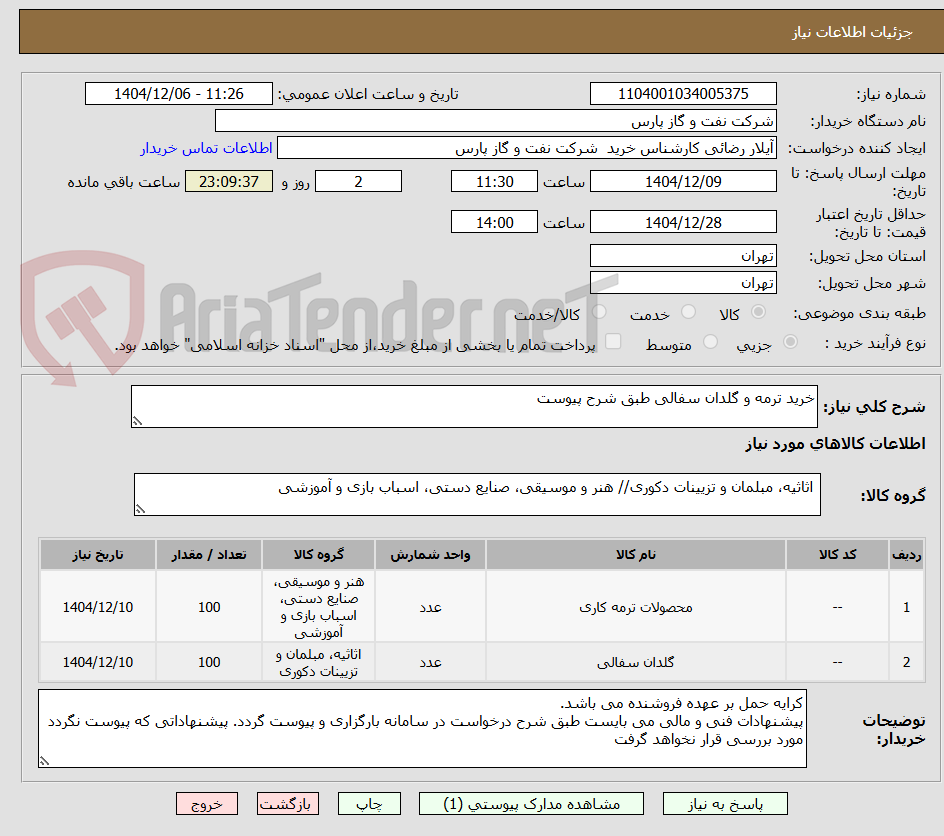Click the شماره نیاز field 1104001034005375
Image resolution: width=944 pixels, height=836 pixels.
click(683, 94)
